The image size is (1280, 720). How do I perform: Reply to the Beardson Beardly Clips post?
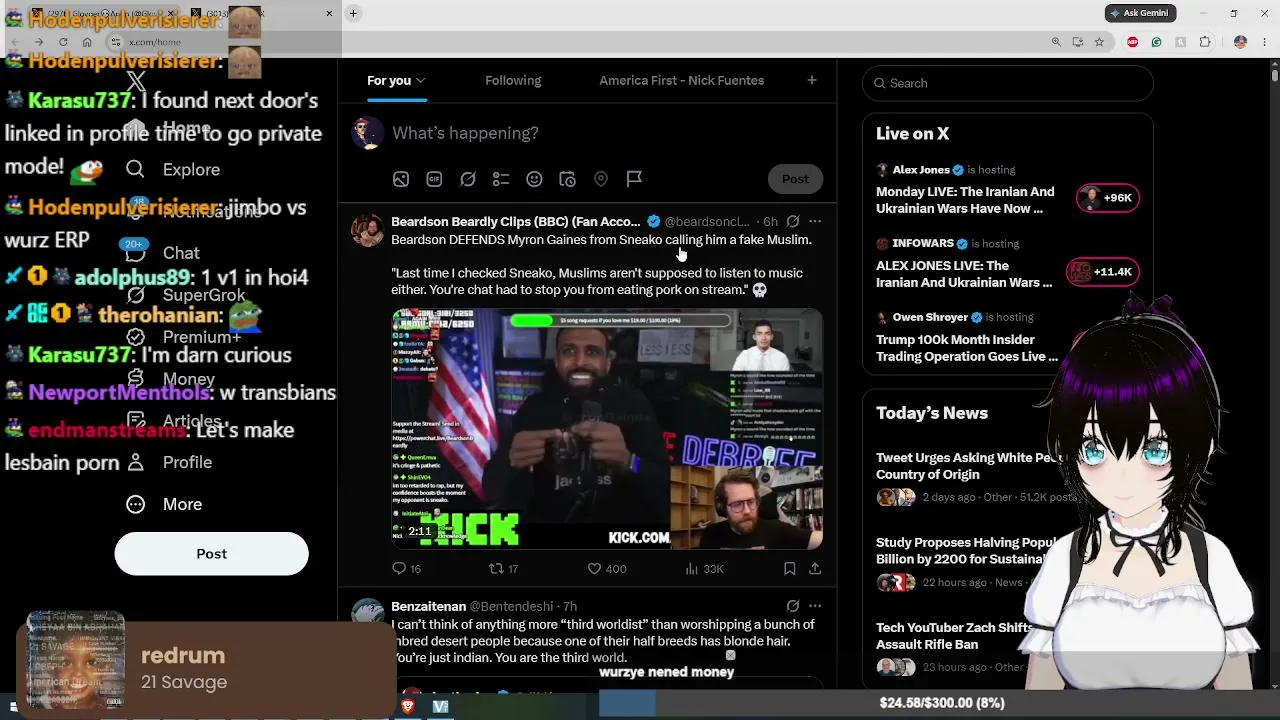(406, 568)
